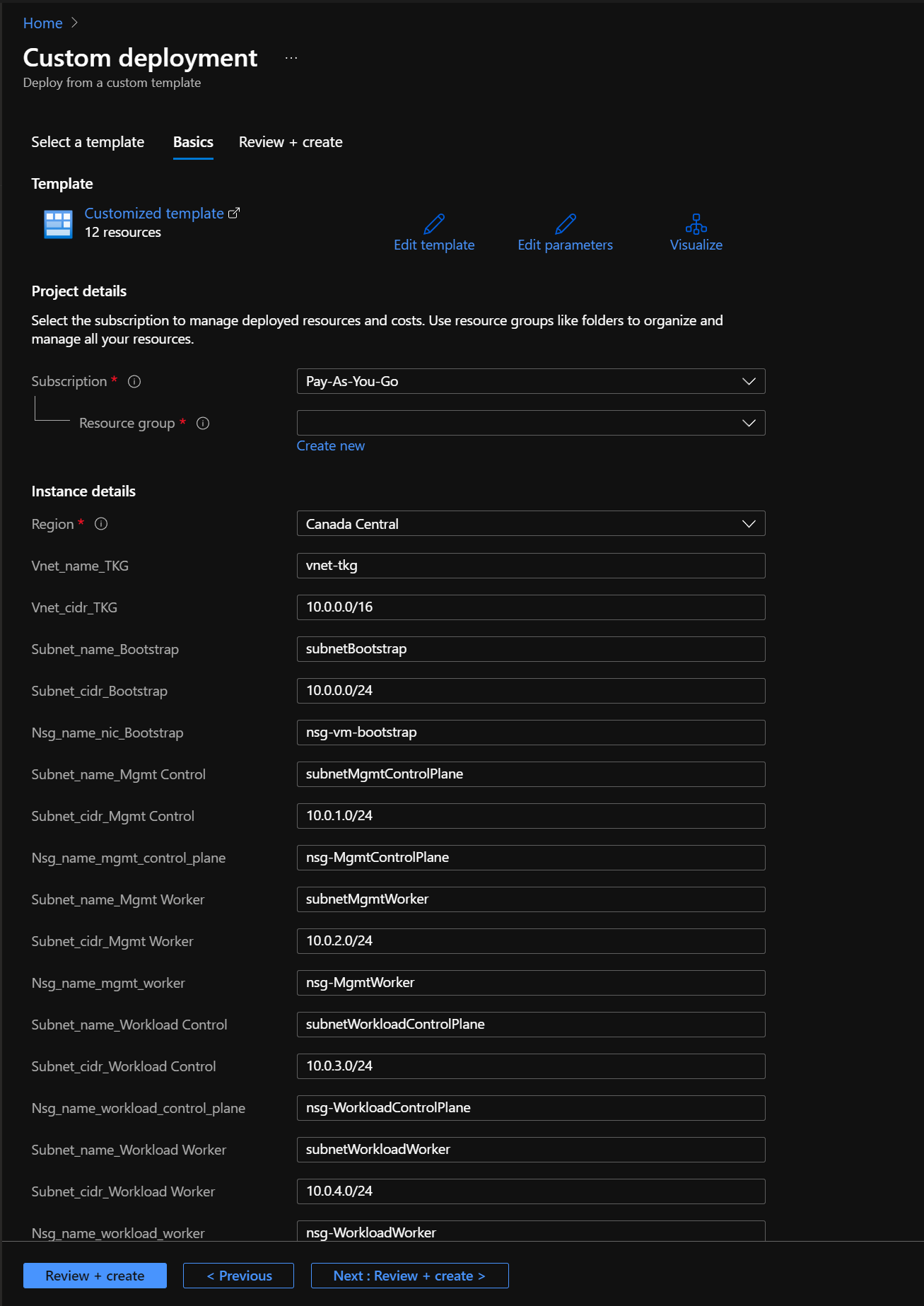Open the ellipsis menu next to Custom deployment

pyautogui.click(x=291, y=58)
